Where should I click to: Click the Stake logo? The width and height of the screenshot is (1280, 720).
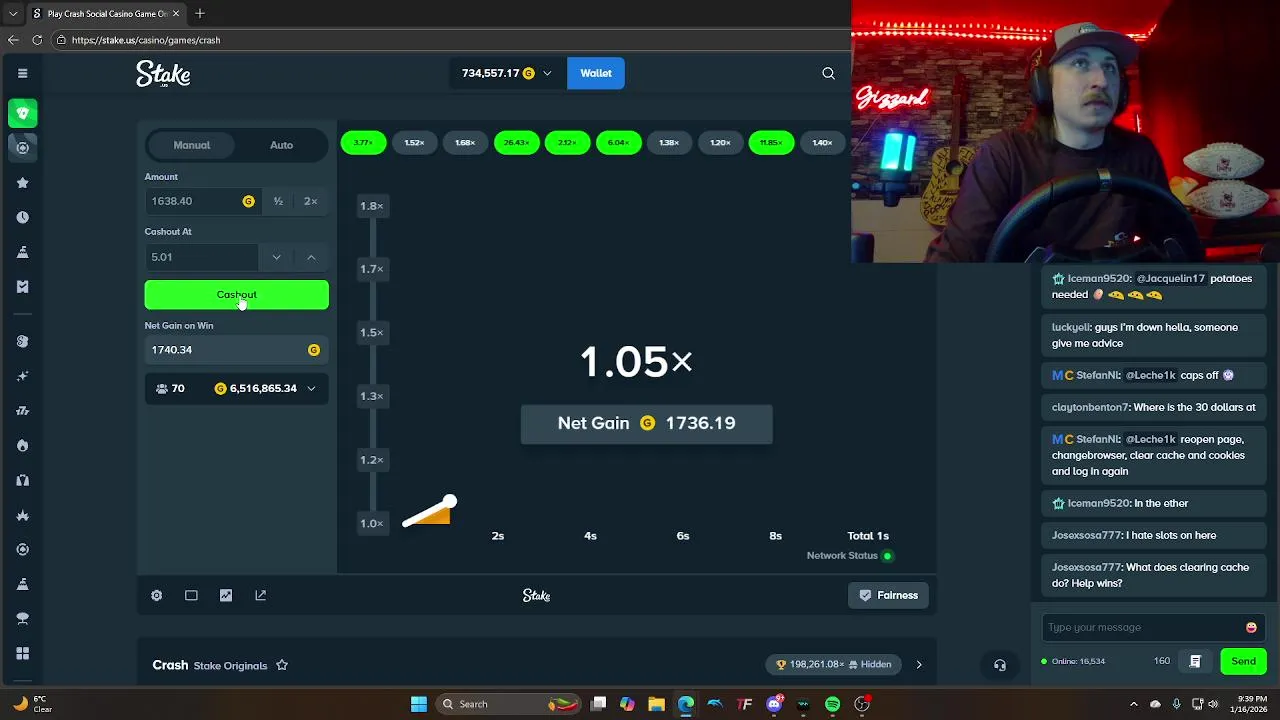coord(163,74)
